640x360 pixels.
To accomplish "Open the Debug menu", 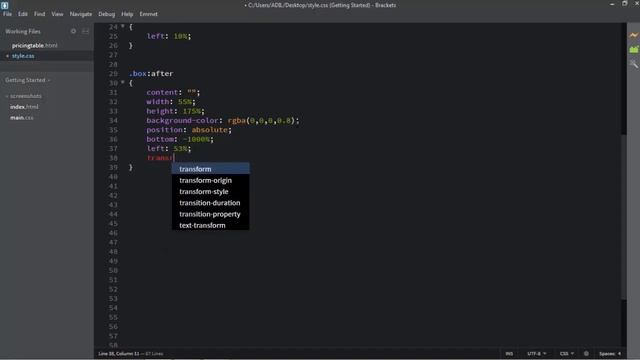I will (107, 14).
